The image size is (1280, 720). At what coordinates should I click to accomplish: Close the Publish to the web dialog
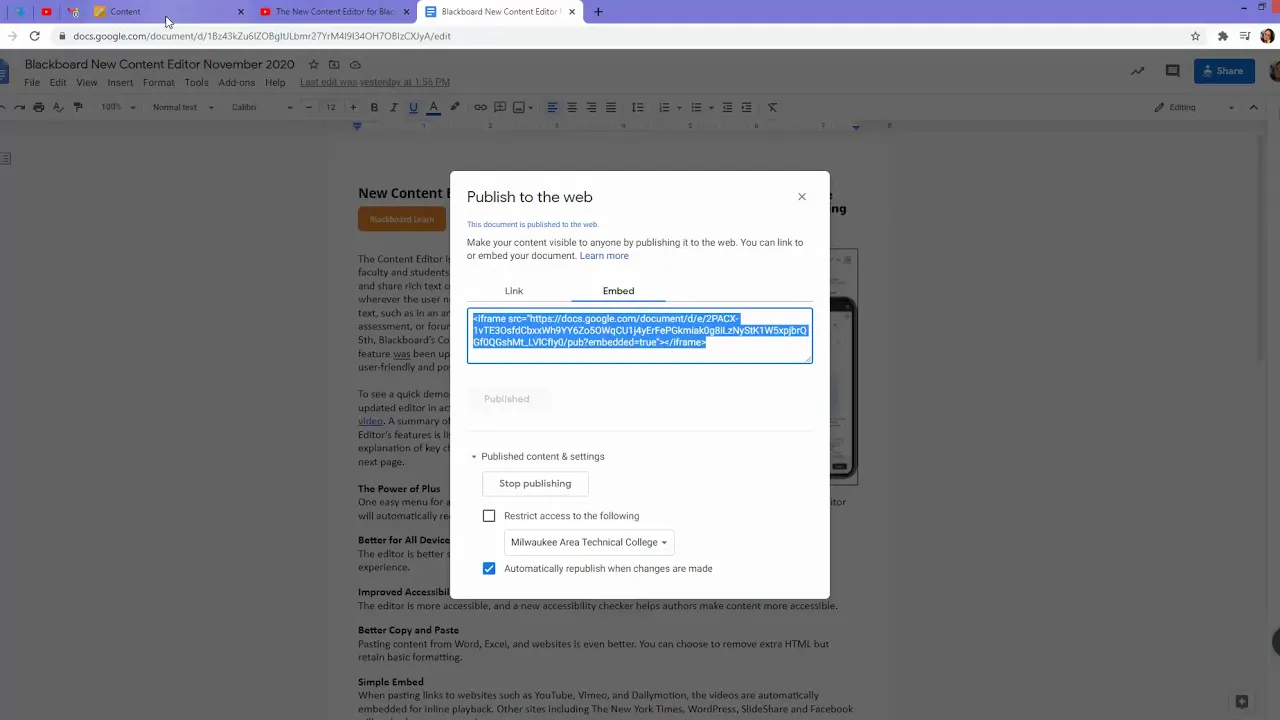point(801,197)
